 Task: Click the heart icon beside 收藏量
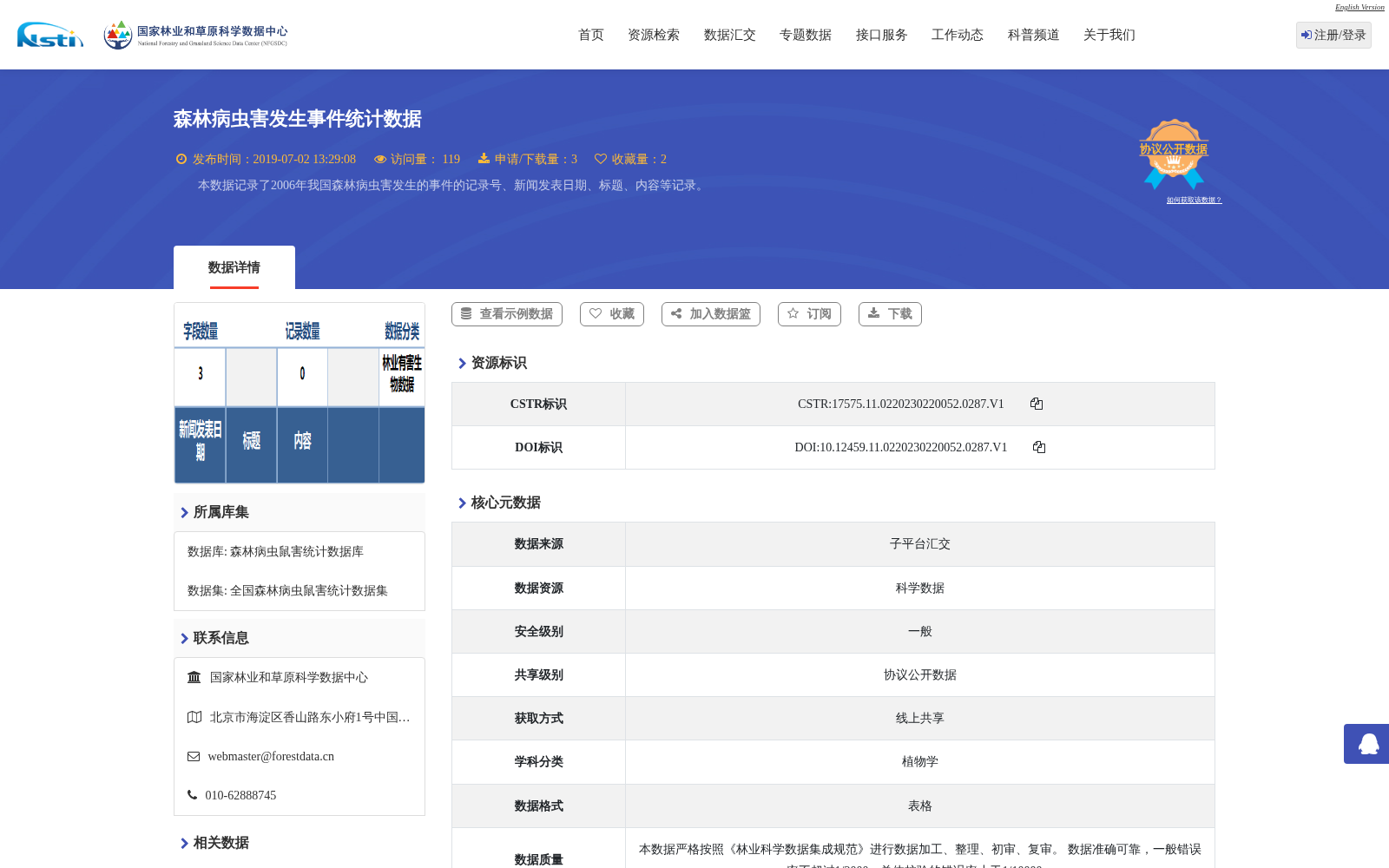click(x=601, y=159)
